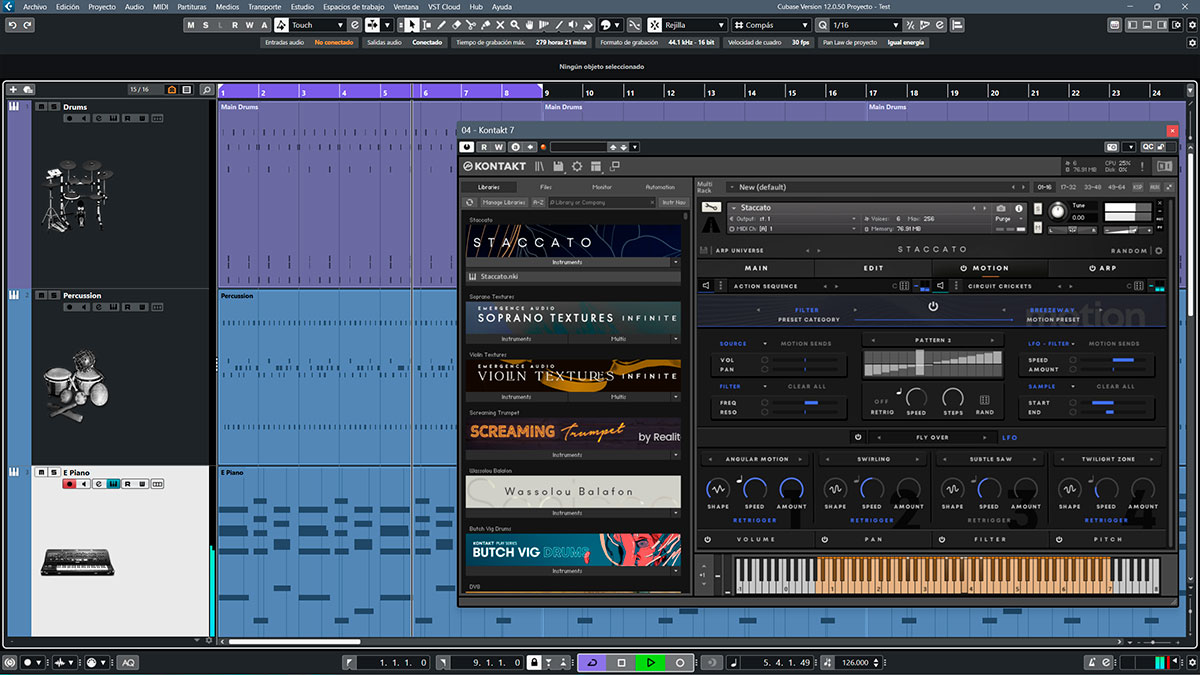The image size is (1200, 675).
Task: Adjust the Source Vol send slider
Action: [804, 359]
